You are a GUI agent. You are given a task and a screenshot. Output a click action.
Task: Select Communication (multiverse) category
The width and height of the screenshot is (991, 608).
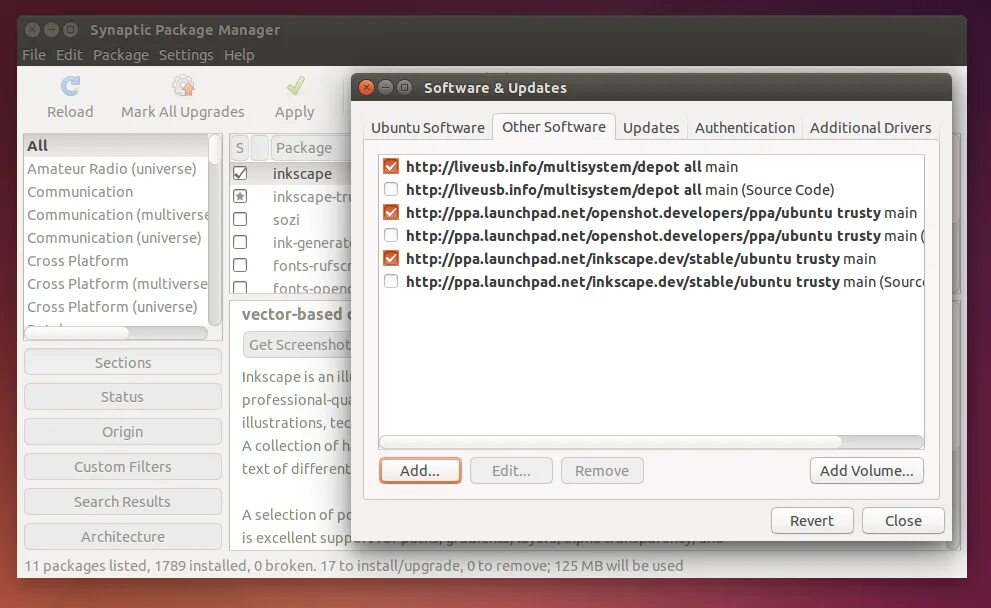pos(116,215)
